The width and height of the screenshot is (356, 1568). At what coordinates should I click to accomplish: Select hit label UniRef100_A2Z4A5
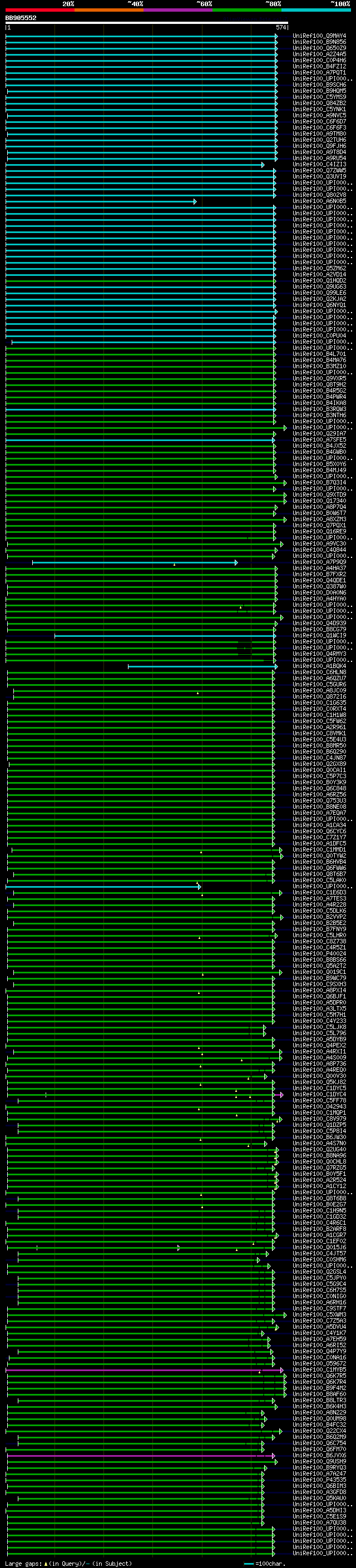coord(319,54)
